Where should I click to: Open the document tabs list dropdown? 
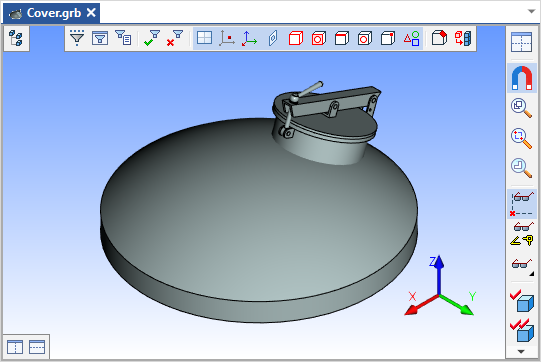pyautogui.click(x=532, y=11)
